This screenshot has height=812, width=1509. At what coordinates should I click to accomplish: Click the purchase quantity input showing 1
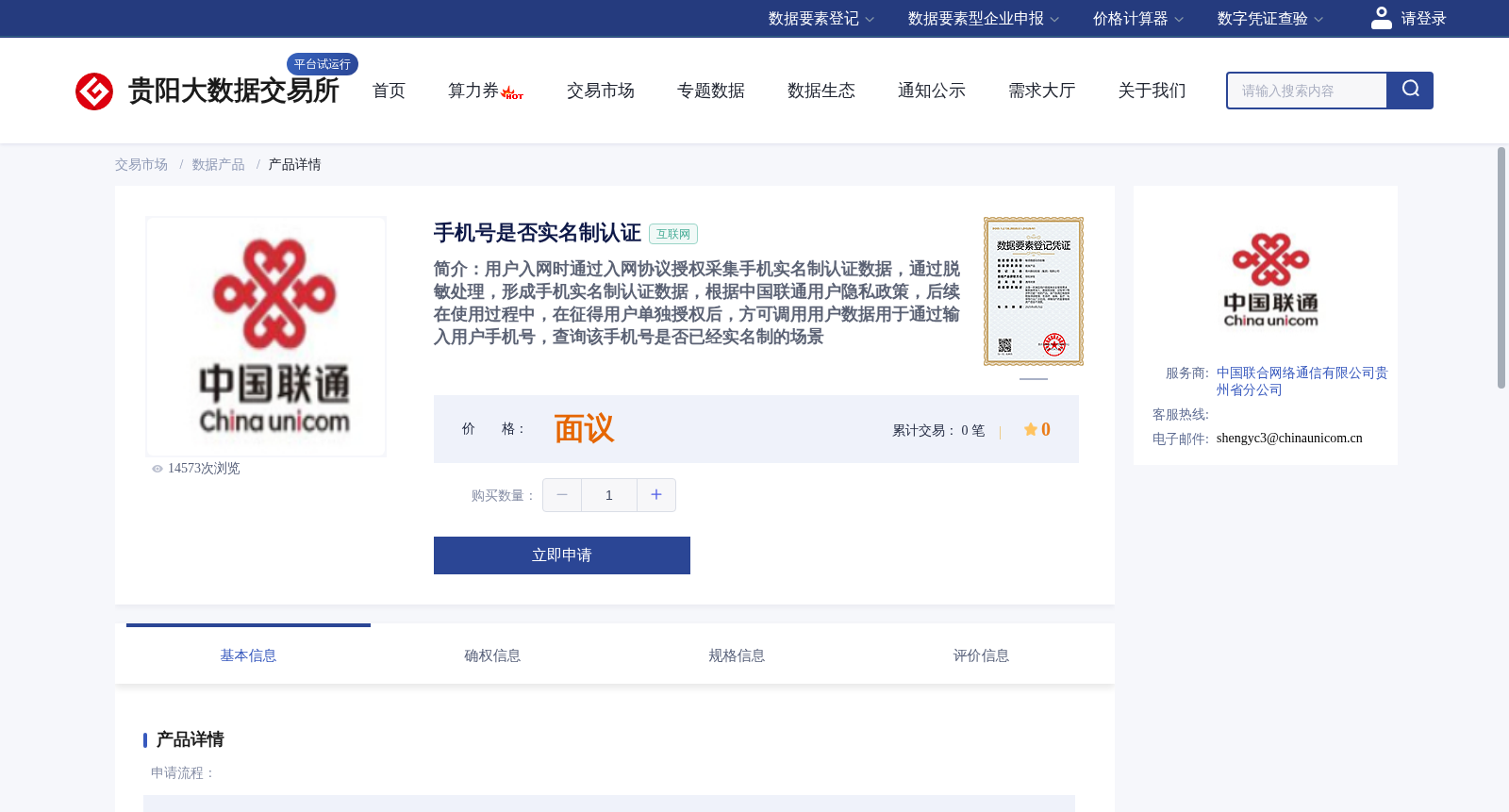(609, 495)
